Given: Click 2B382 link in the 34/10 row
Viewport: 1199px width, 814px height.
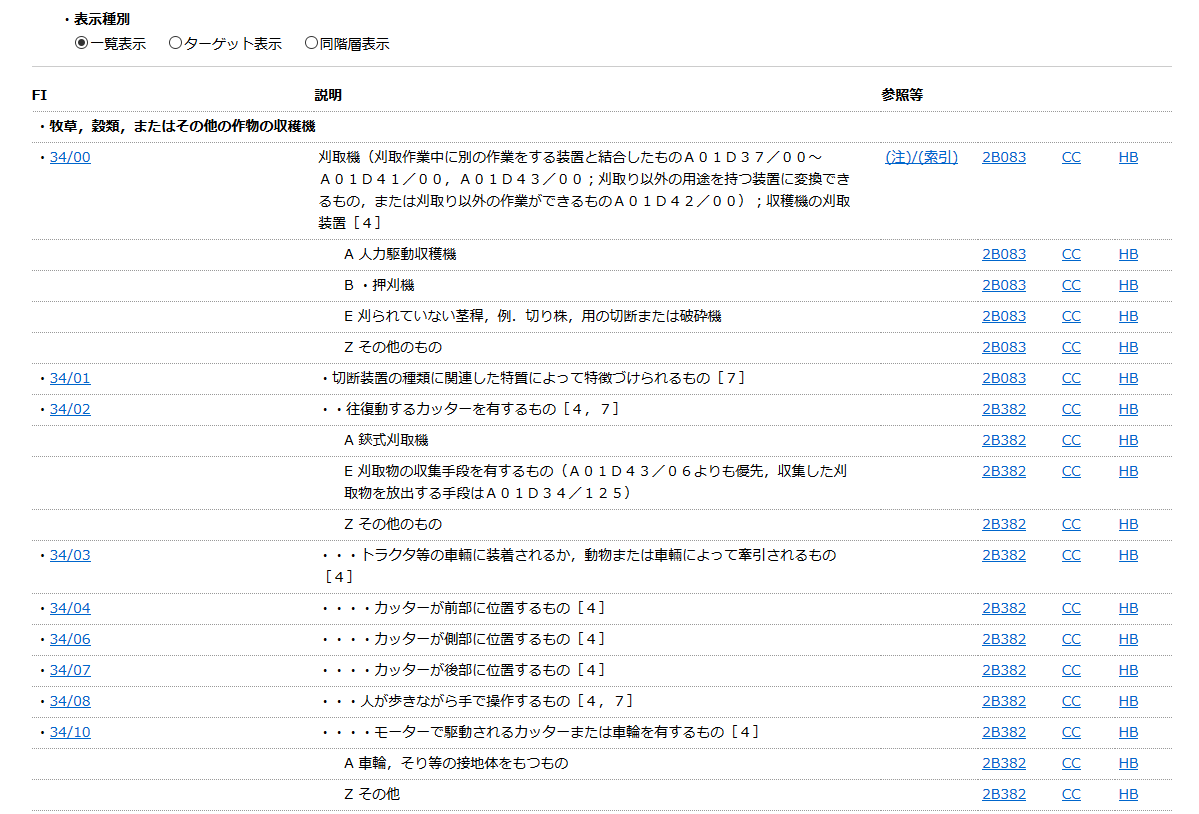Looking at the screenshot, I should pyautogui.click(x=1004, y=731).
